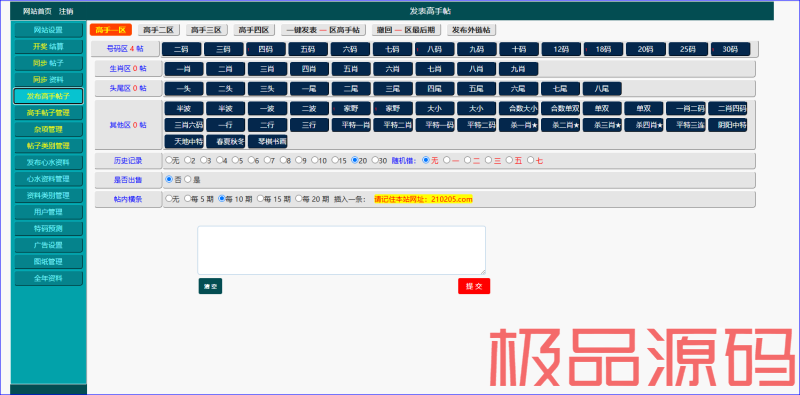Select the 阴阳中特 post type
This screenshot has width=800, height=395.
(728, 125)
